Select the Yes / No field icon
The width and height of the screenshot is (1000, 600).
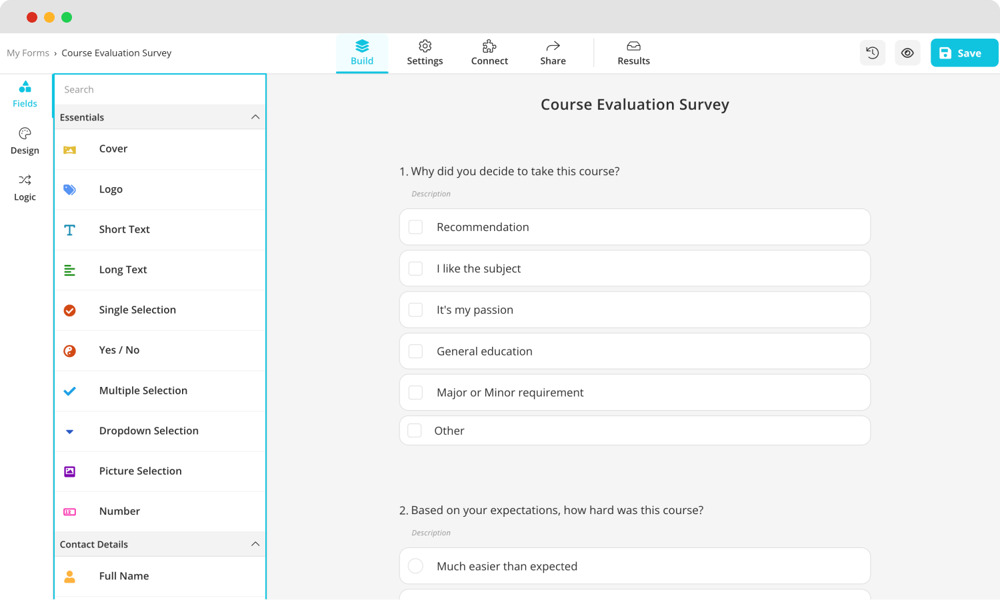[69, 350]
